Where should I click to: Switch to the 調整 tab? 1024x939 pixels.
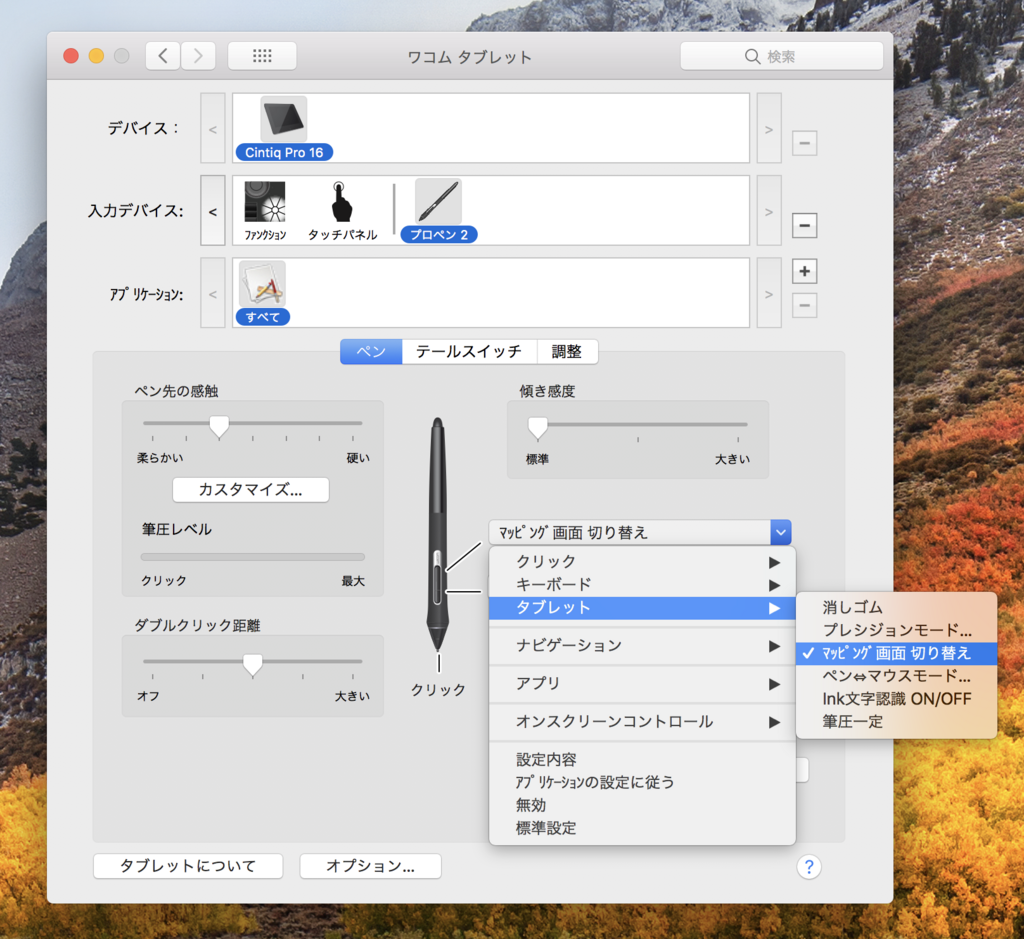[568, 351]
